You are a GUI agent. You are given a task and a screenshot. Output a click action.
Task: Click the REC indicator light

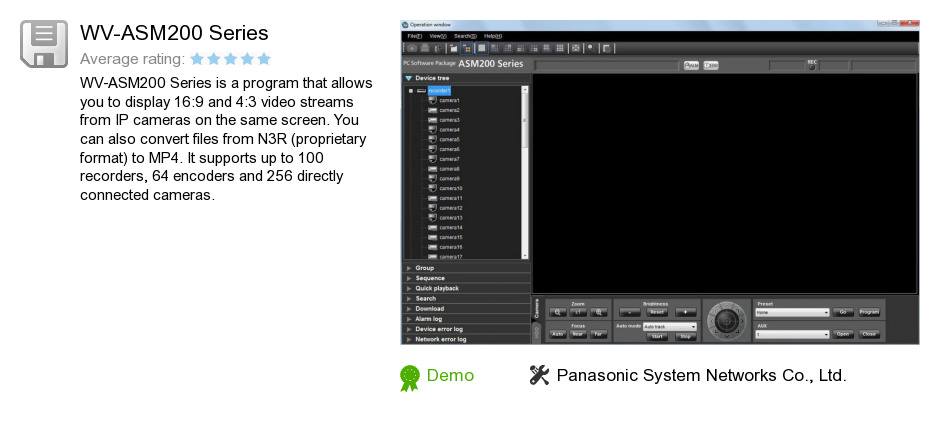point(812,67)
